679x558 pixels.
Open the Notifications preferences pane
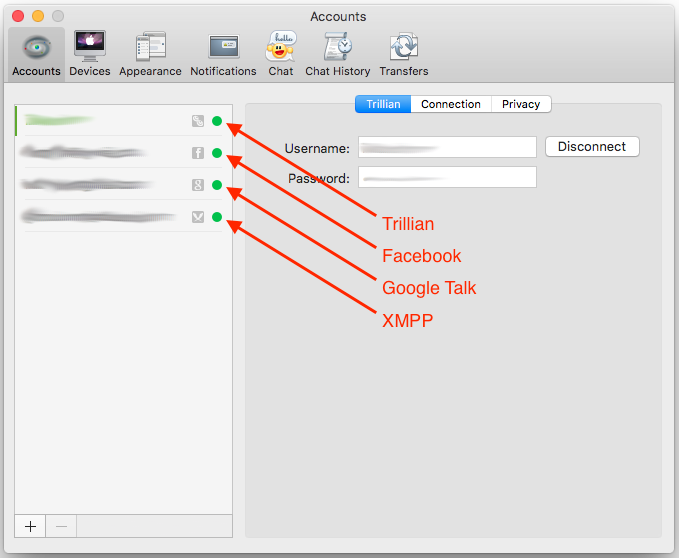223,54
